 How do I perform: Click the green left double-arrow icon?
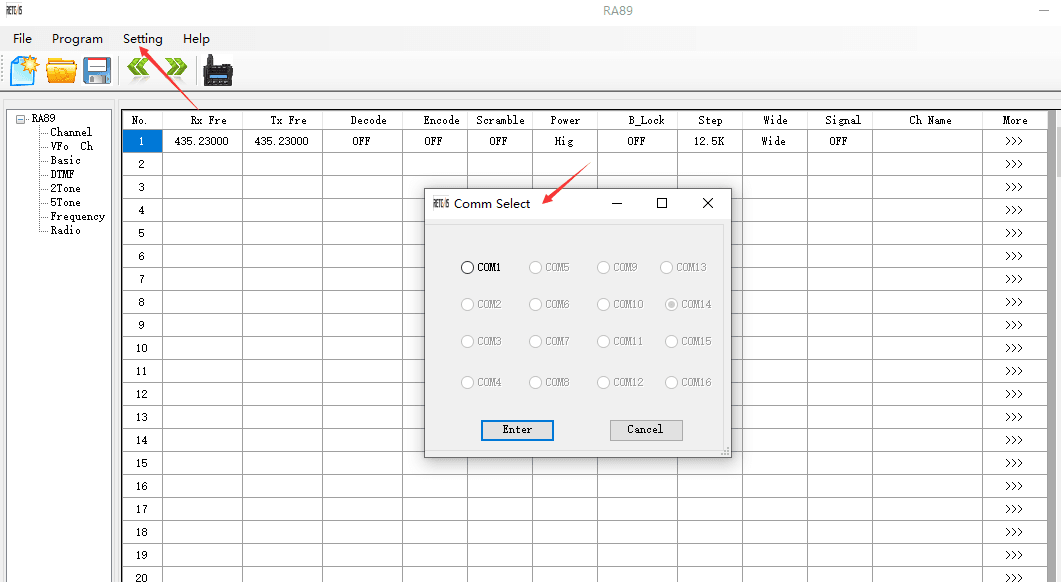139,68
